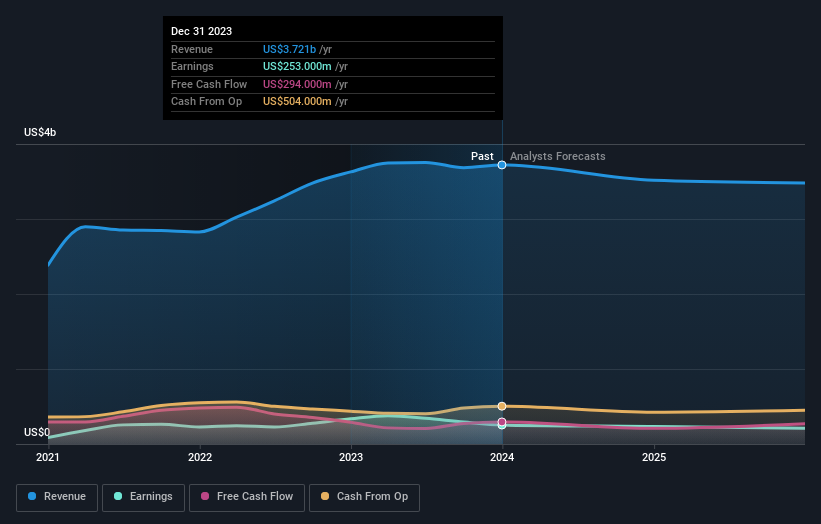The width and height of the screenshot is (821, 524).
Task: Click the US$504.000m cash from op value
Action: tap(297, 102)
